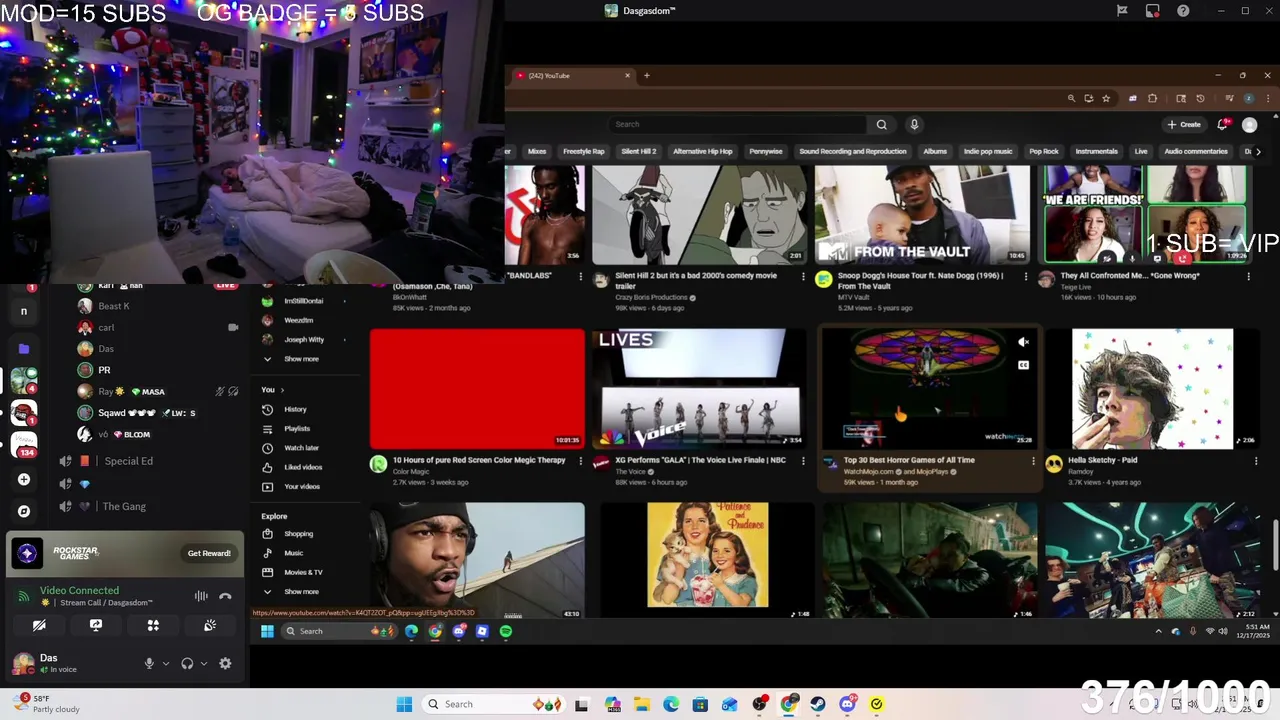Open Liked videos in YouTube sidebar
The height and width of the screenshot is (720, 1280).
click(303, 467)
